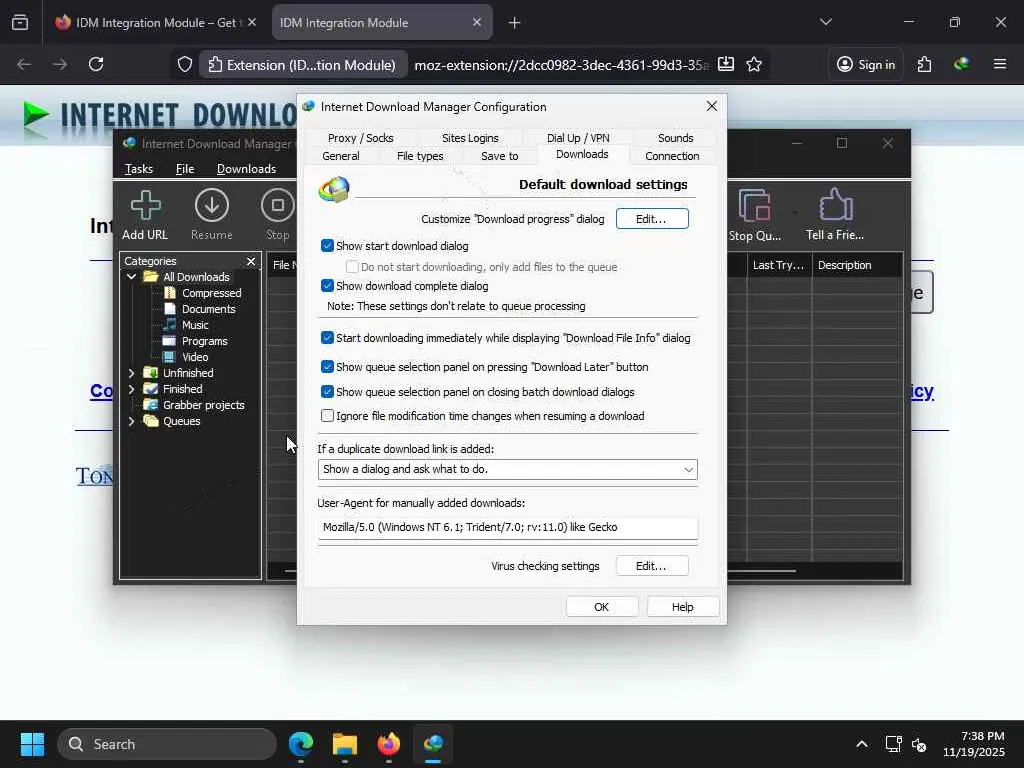Click Sign in button in Firefox
Screen dimensions: 1024x768
click(866, 64)
